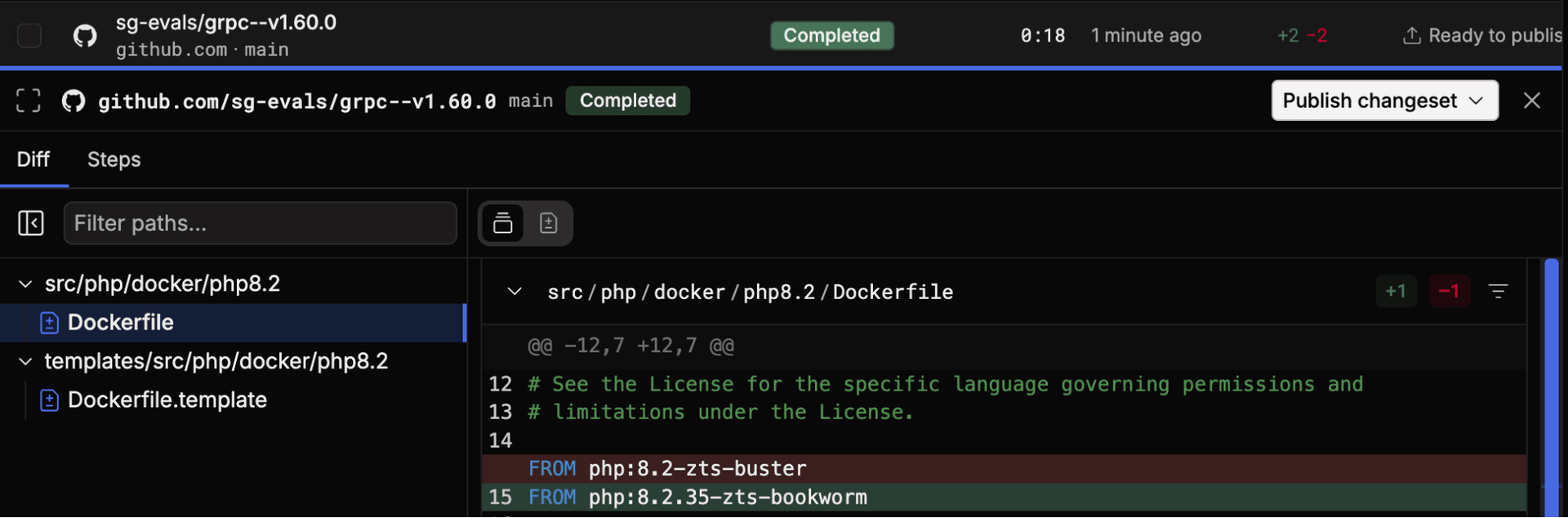Viewport: 1568px width, 518px height.
Task: Switch to the Diff tab
Action: tap(33, 159)
